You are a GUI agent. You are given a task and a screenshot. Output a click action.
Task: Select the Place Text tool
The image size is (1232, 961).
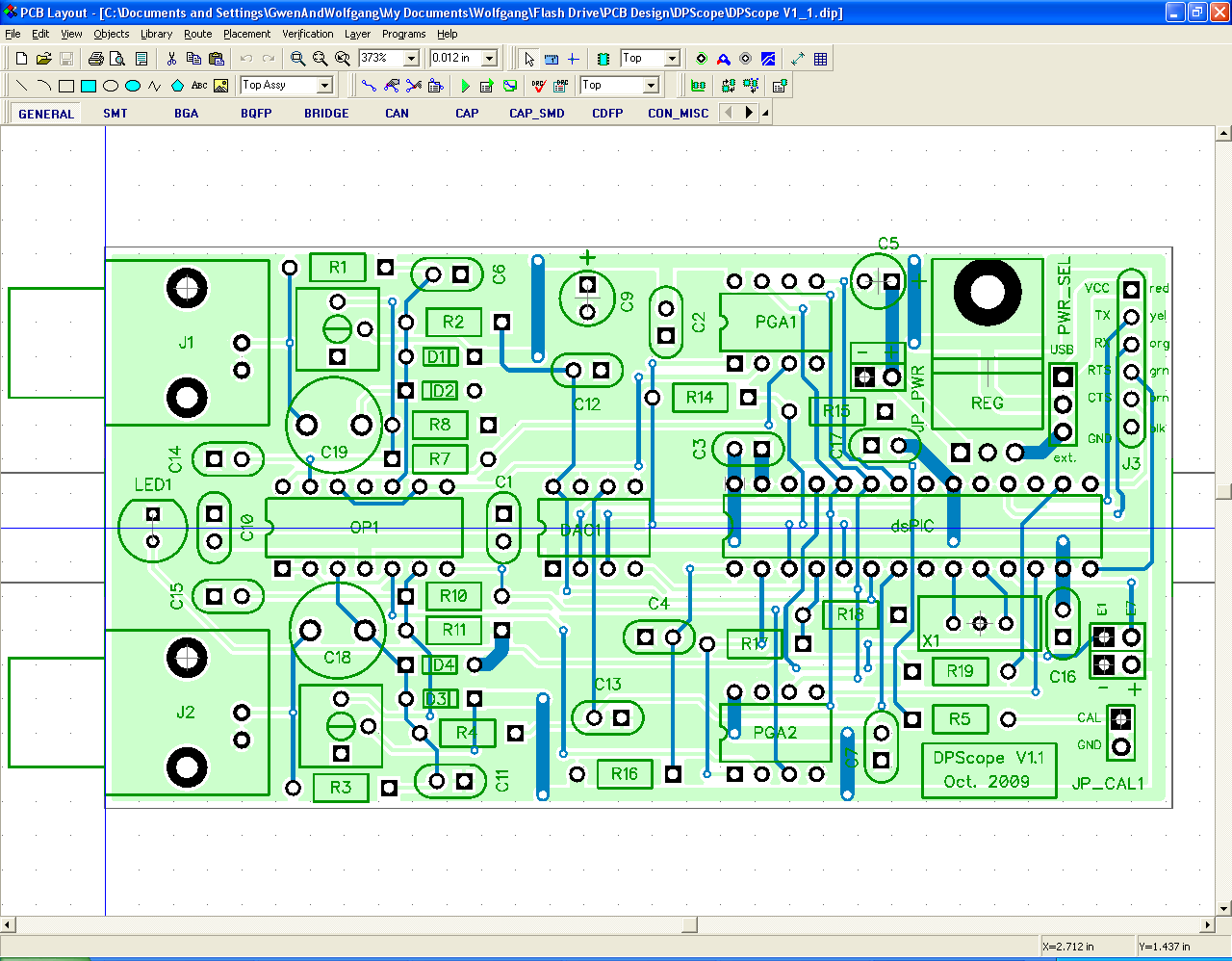[x=198, y=85]
